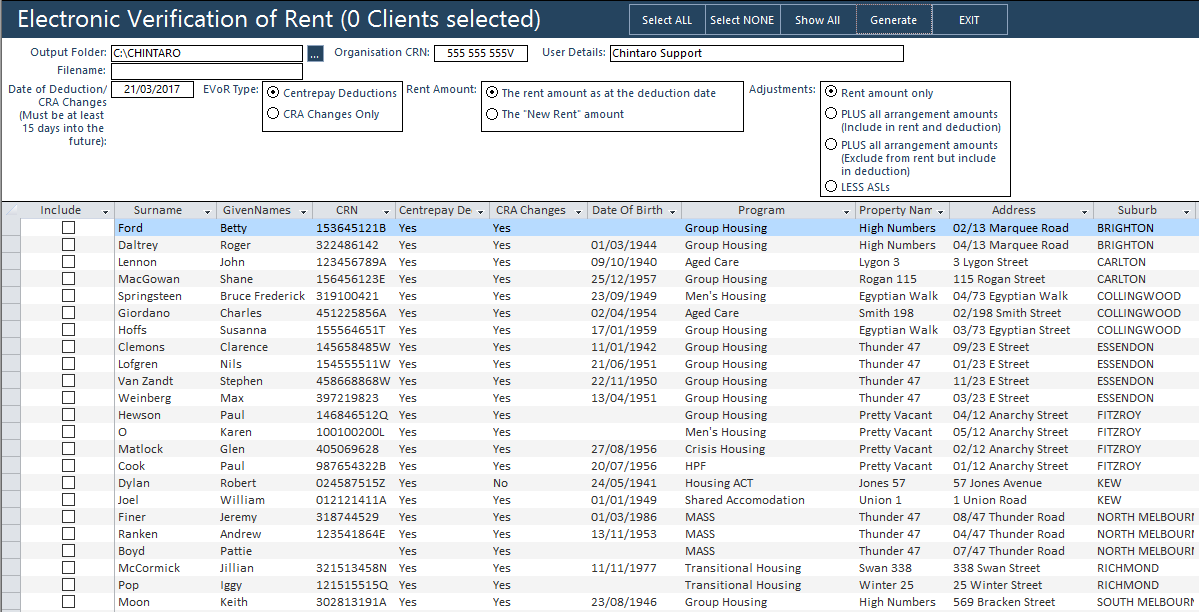The width and height of the screenshot is (1199, 612).
Task: Click the Select ALL button
Action: 666,19
